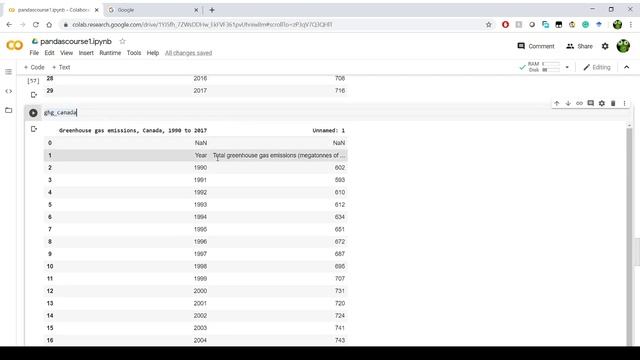Click the emissions value 602
This screenshot has width=640, height=360.
(340, 168)
